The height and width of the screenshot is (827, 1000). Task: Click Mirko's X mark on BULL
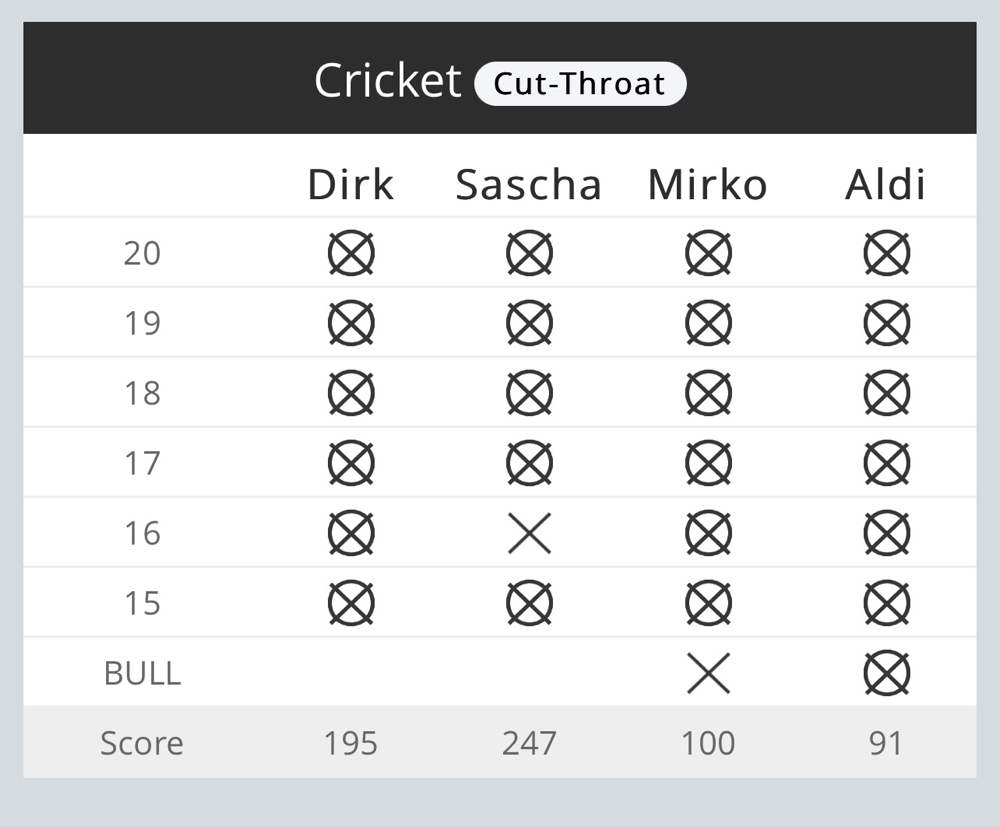[x=708, y=673]
